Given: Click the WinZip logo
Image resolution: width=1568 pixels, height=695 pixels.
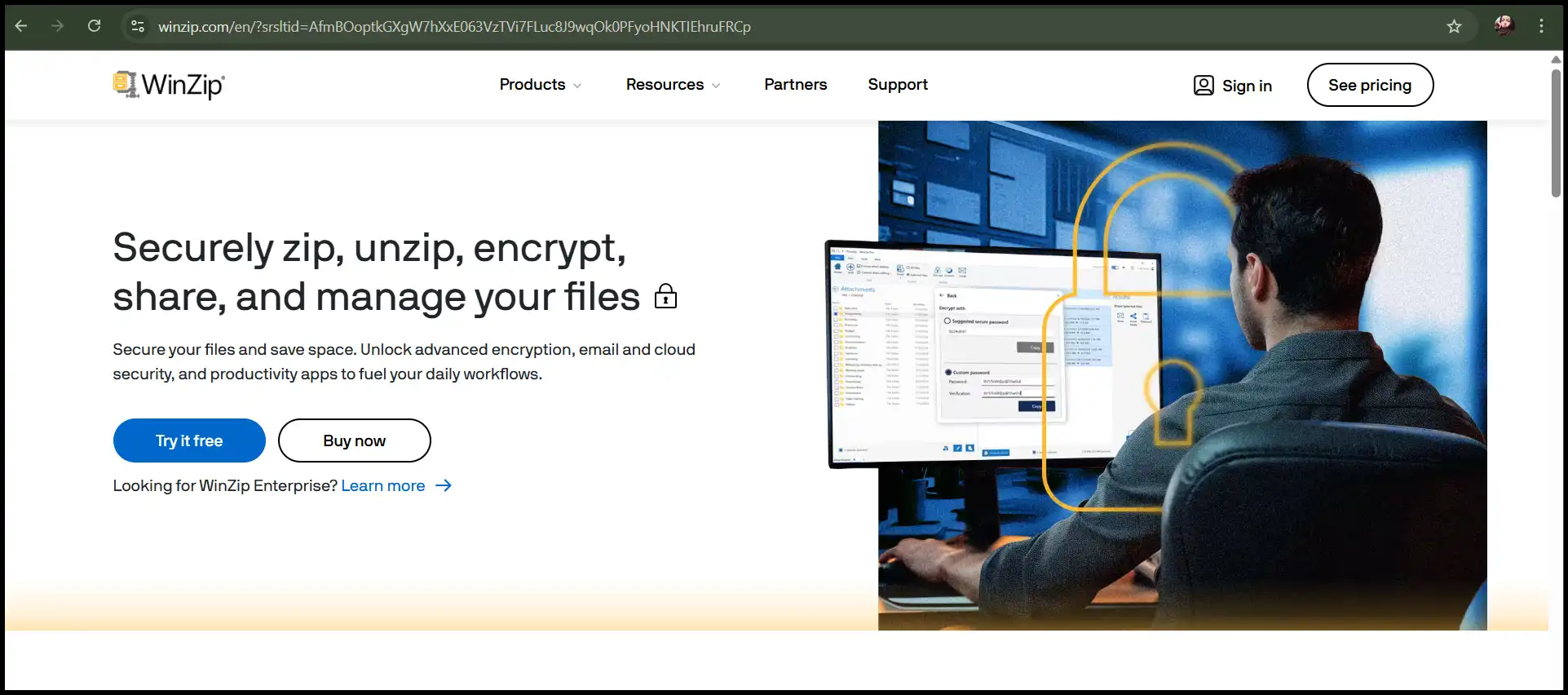Looking at the screenshot, I should coord(169,84).
